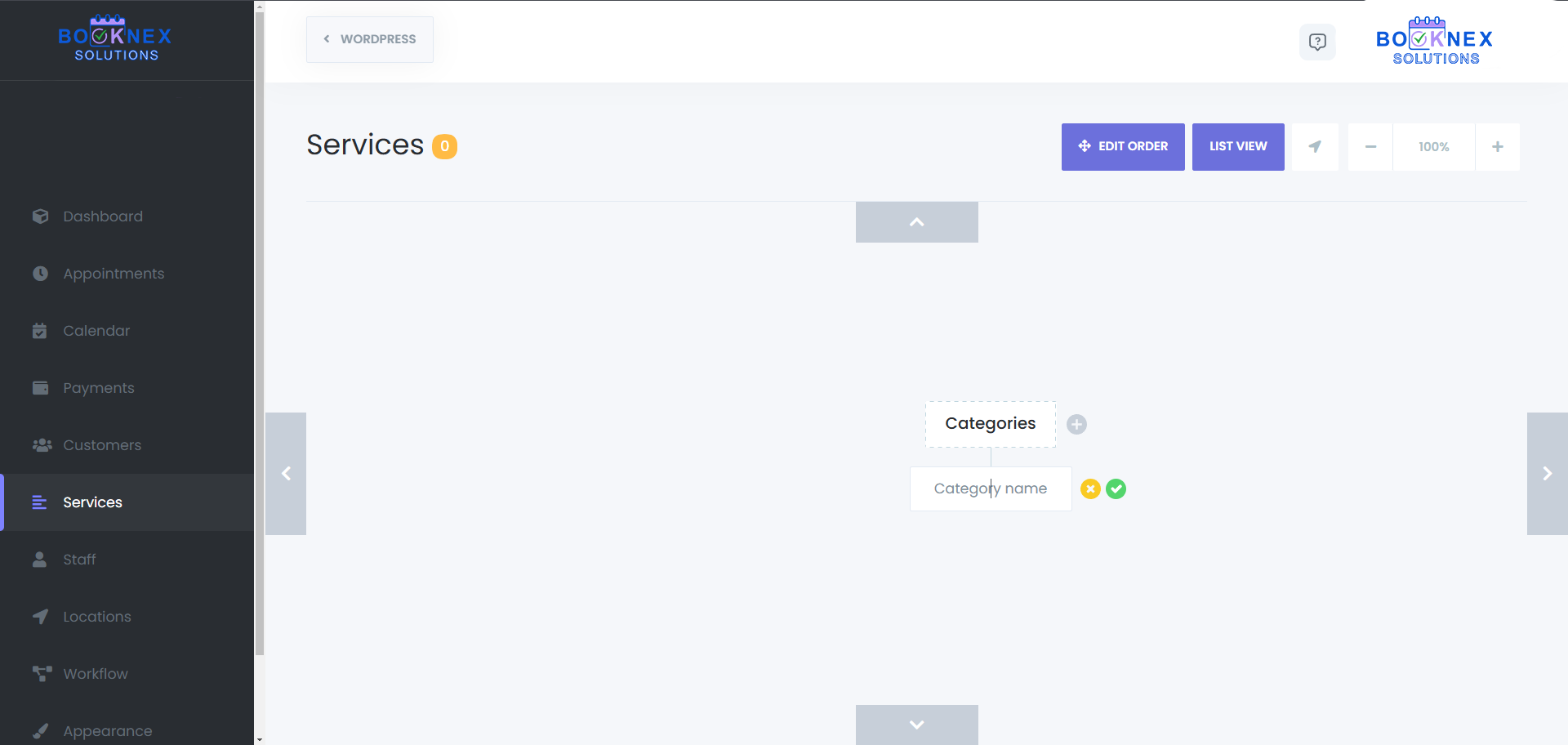Recenter the canvas with the navigation arrow icon
Screen dimensions: 1568x745
(x=1315, y=146)
